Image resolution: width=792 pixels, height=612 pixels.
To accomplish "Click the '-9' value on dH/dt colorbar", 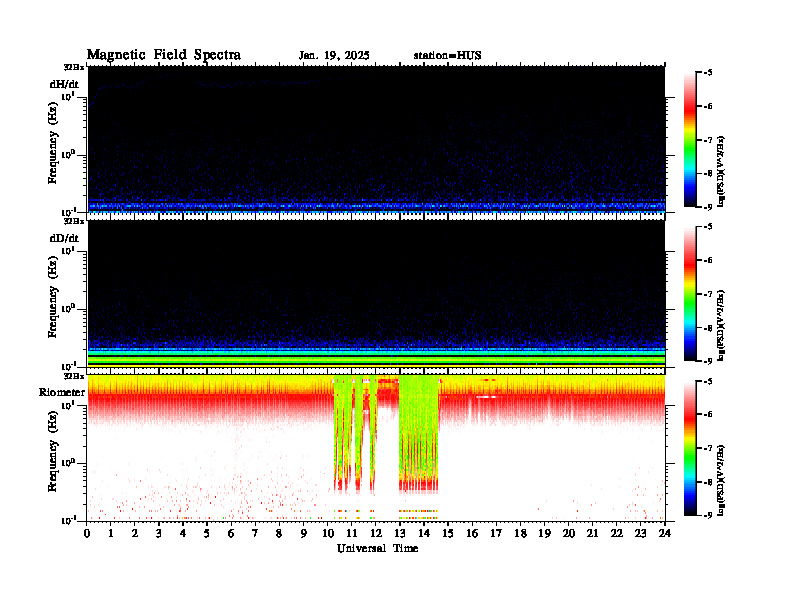I will tap(708, 207).
